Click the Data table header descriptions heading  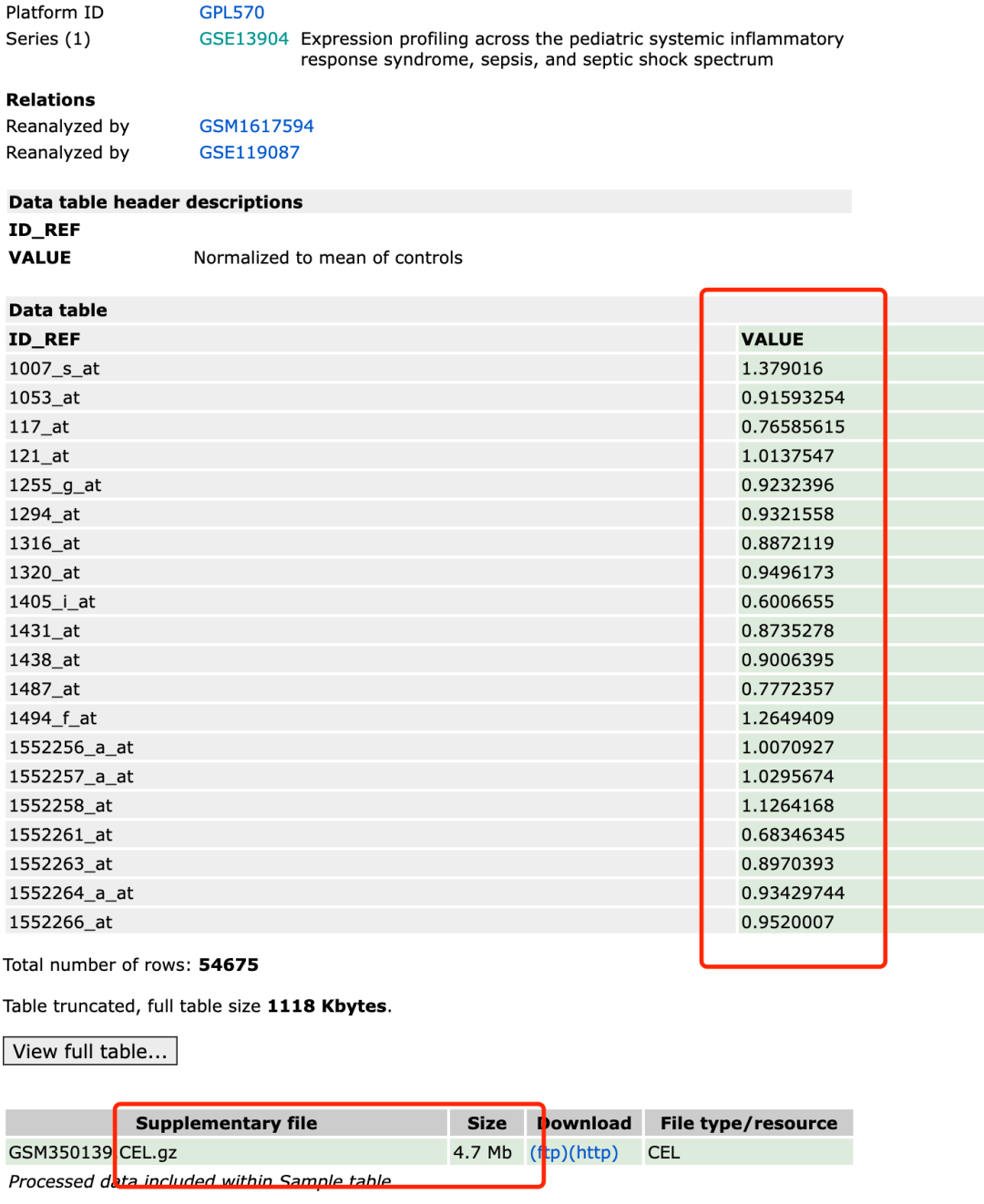(156, 202)
